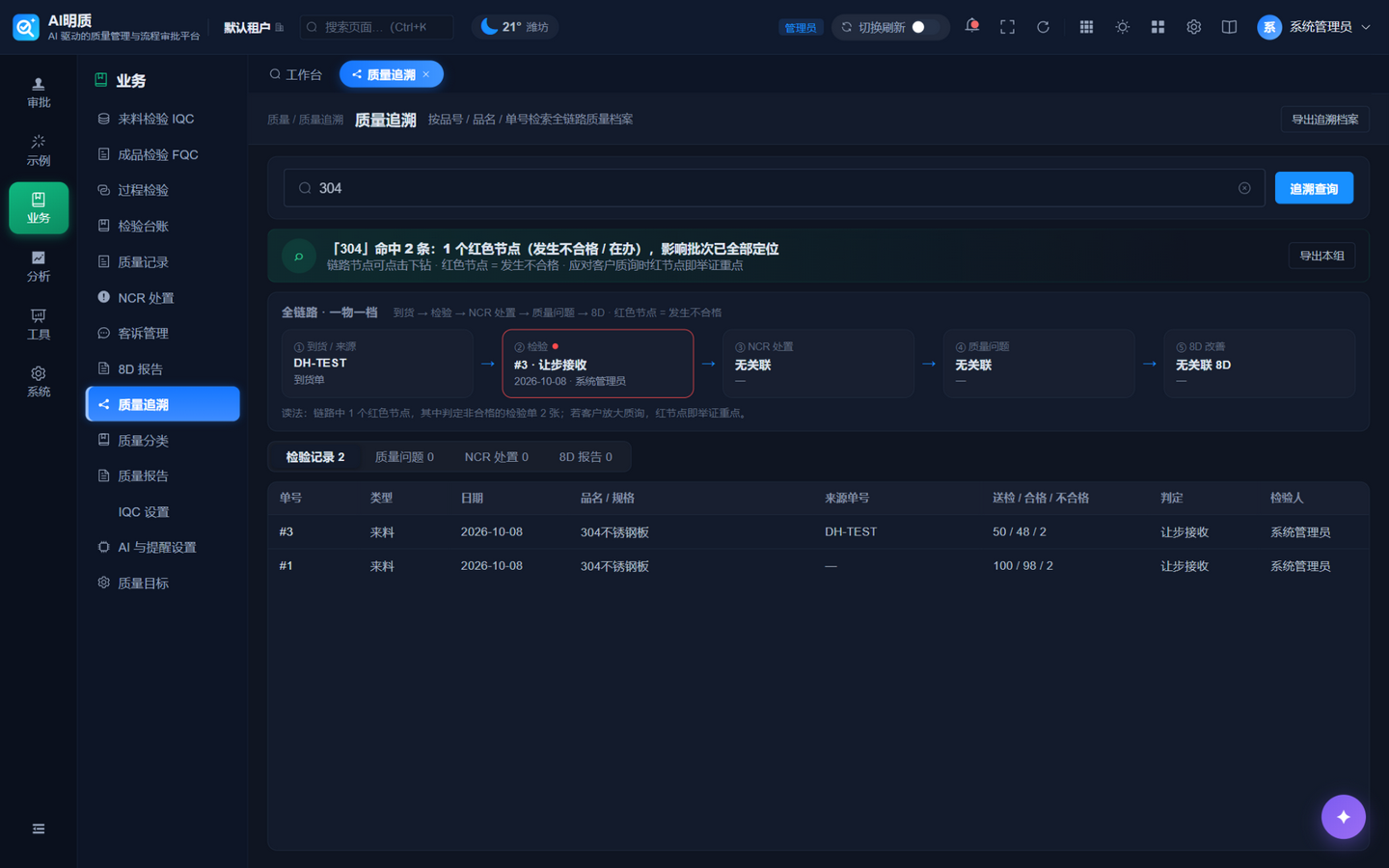
Task: Open 分析 in left rail
Action: (39, 266)
